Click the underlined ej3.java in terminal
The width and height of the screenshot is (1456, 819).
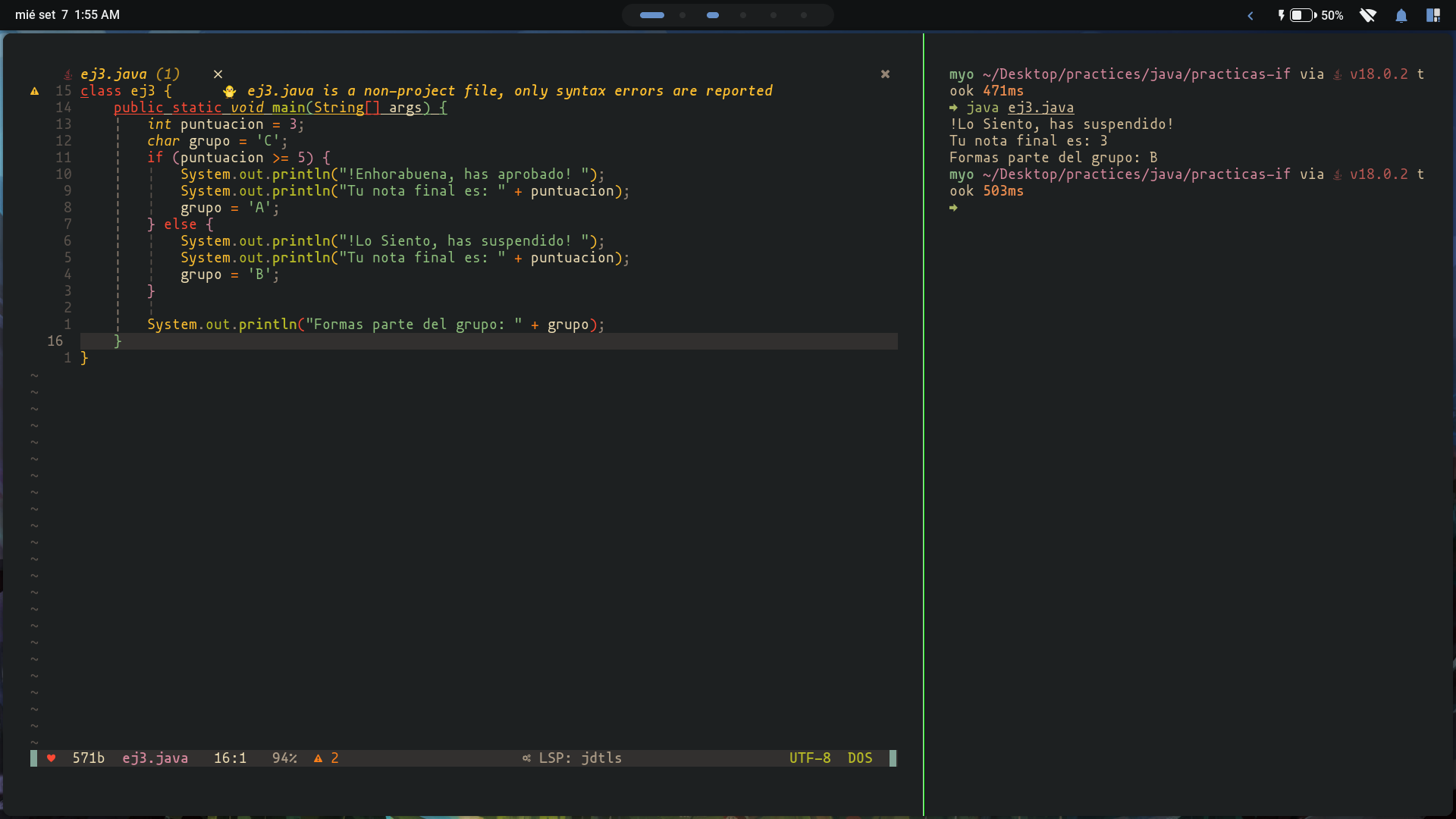pyautogui.click(x=1040, y=108)
